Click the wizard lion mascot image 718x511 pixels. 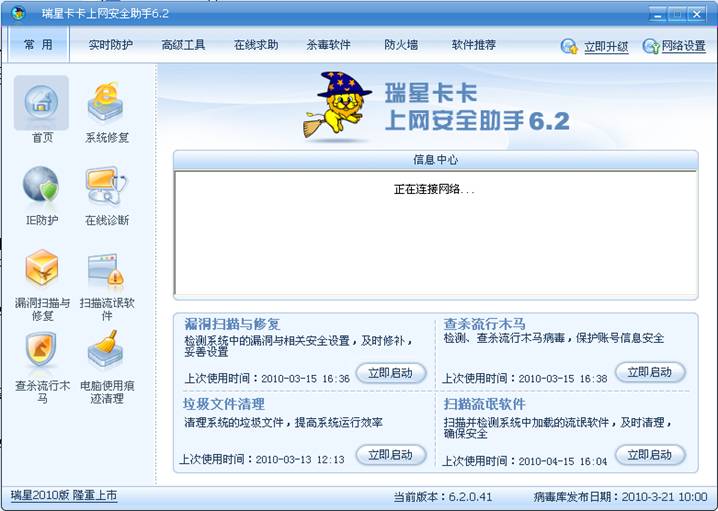click(x=337, y=106)
